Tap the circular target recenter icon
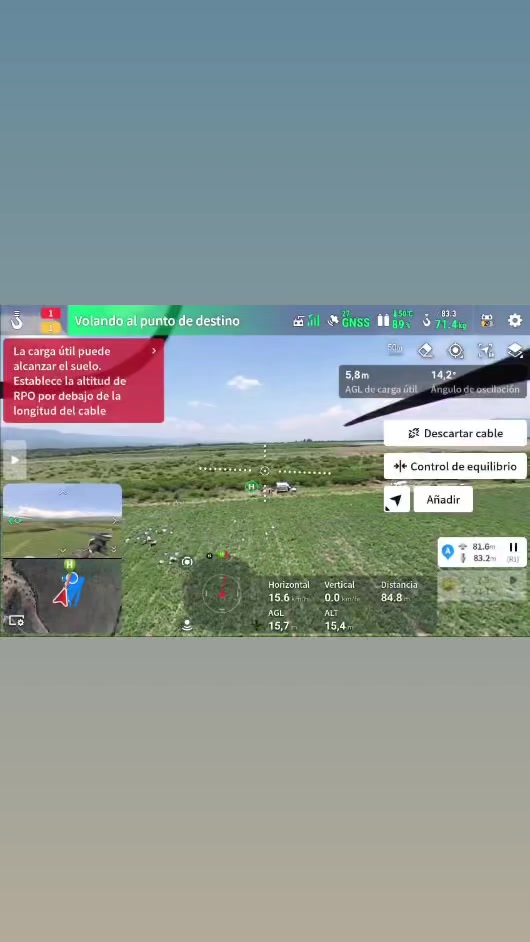530x942 pixels. pyautogui.click(x=456, y=351)
